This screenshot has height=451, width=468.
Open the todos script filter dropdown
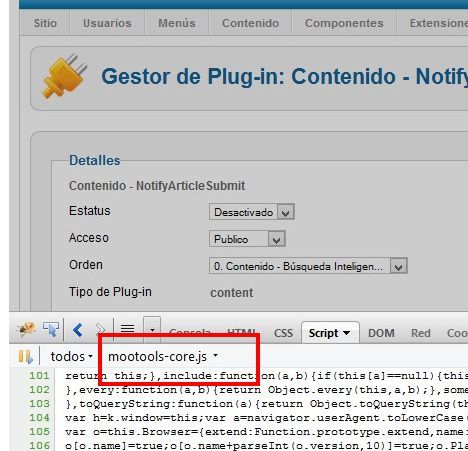pyautogui.click(x=72, y=356)
